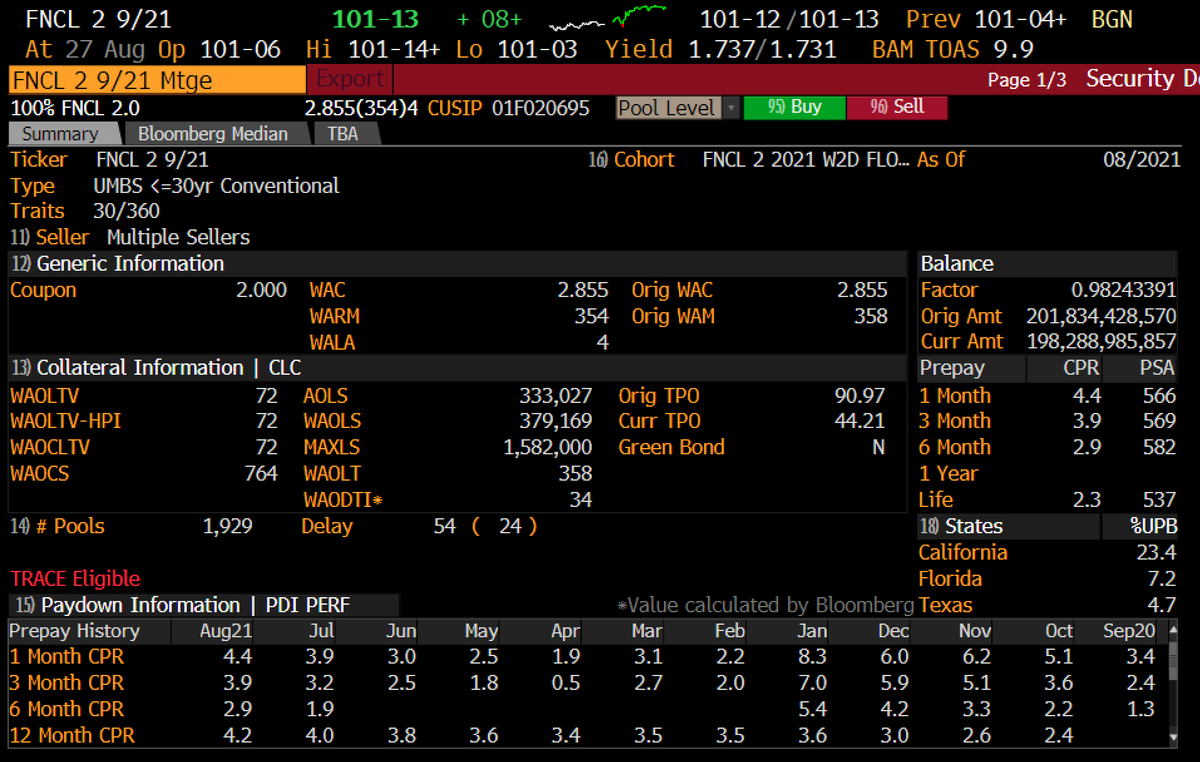Click the Aug21 column header
1200x762 pixels.
point(226,631)
